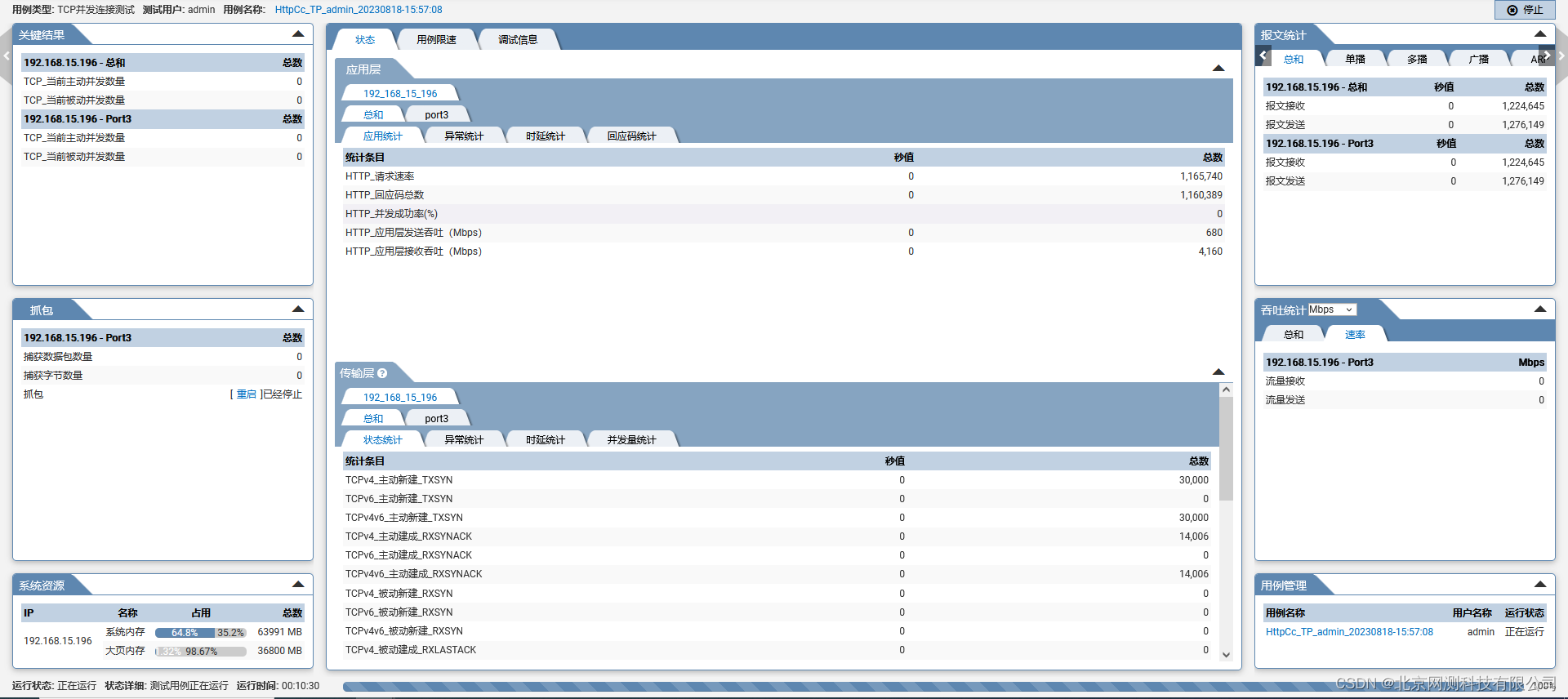Viewport: 1568px width, 699px height.
Task: Click the right page-edge collapse arrow
Action: click(1561, 56)
